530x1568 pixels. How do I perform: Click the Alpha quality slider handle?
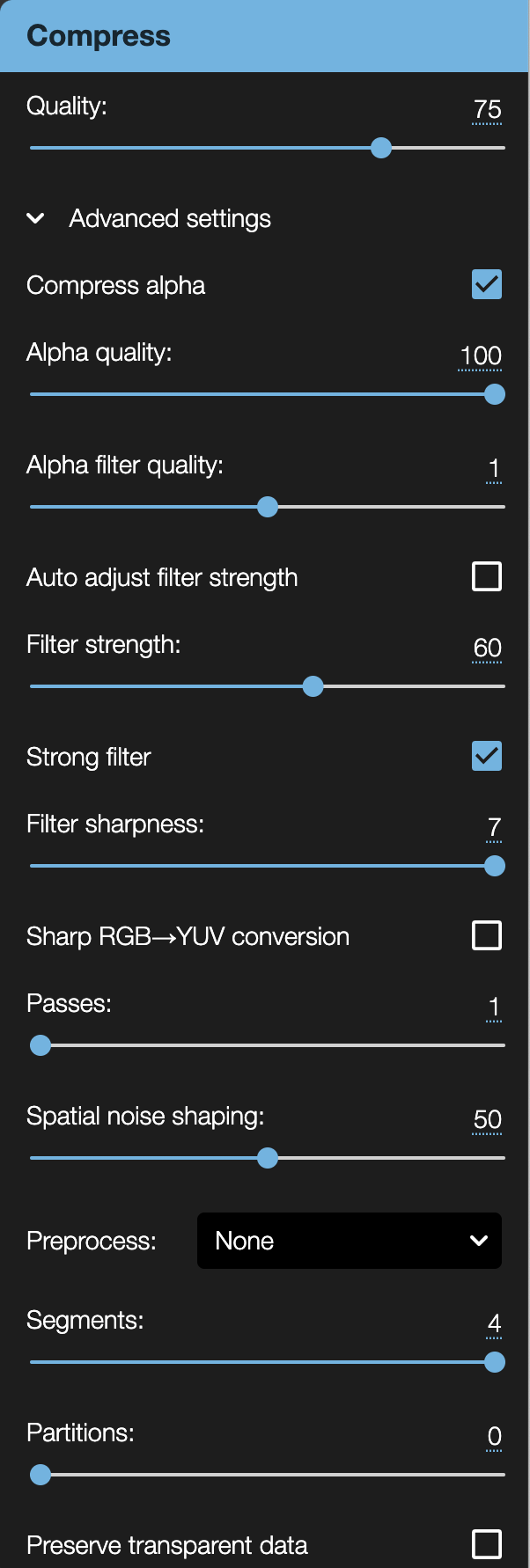[495, 394]
